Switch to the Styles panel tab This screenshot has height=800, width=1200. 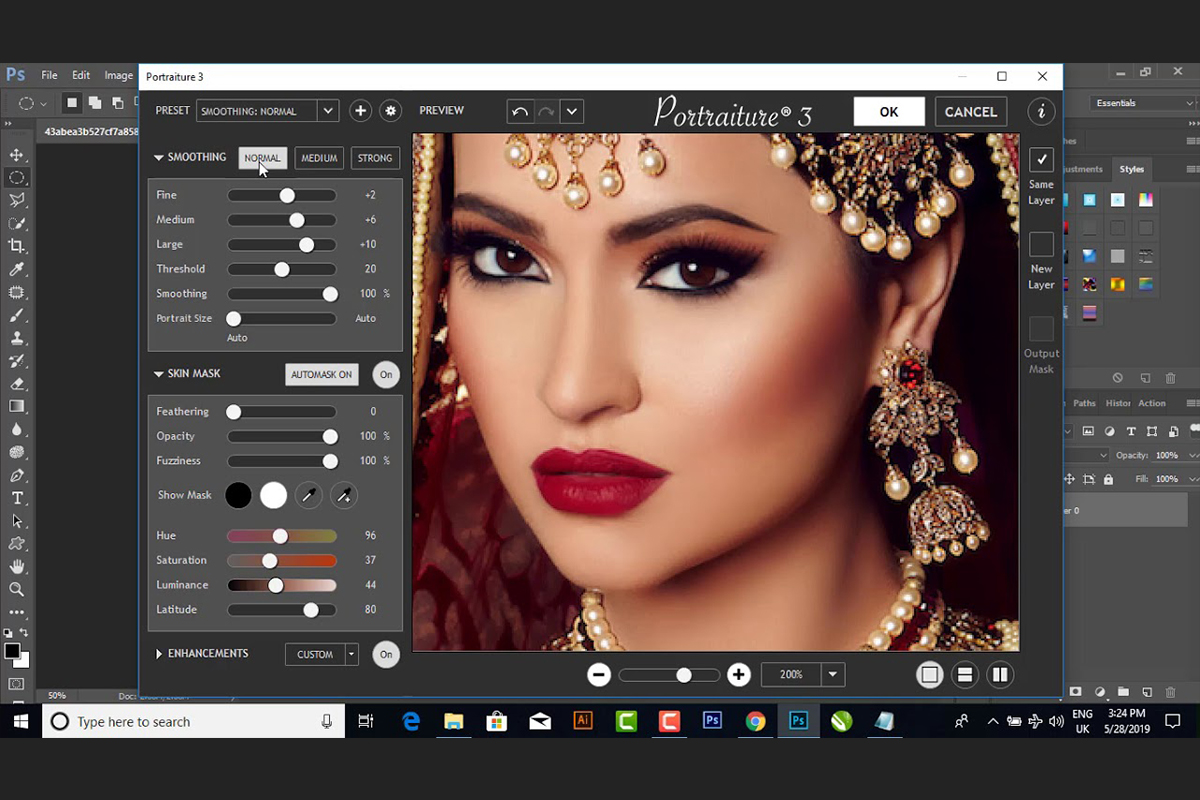click(x=1131, y=169)
